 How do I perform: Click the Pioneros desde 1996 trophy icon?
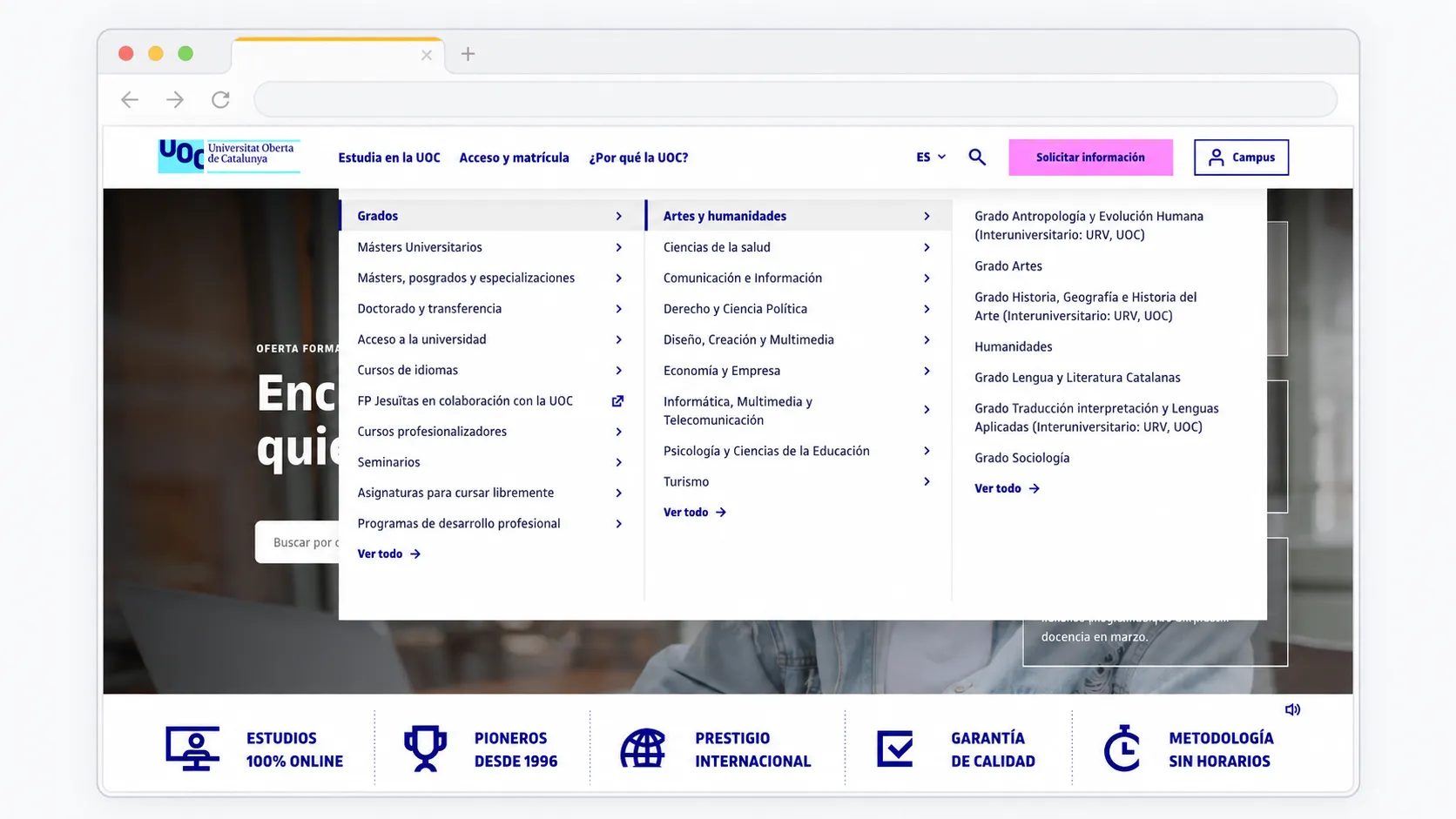(425, 749)
